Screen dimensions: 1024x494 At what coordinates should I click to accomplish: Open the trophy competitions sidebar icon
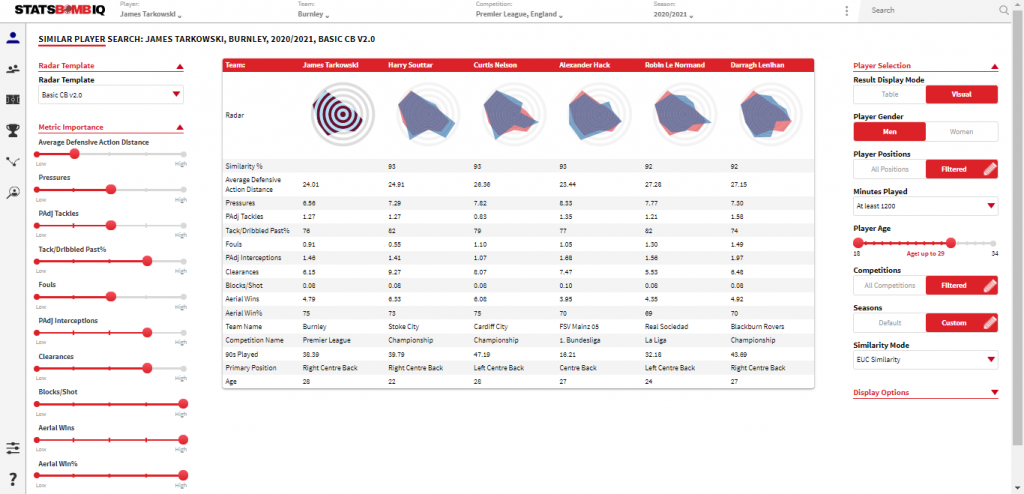[x=12, y=131]
